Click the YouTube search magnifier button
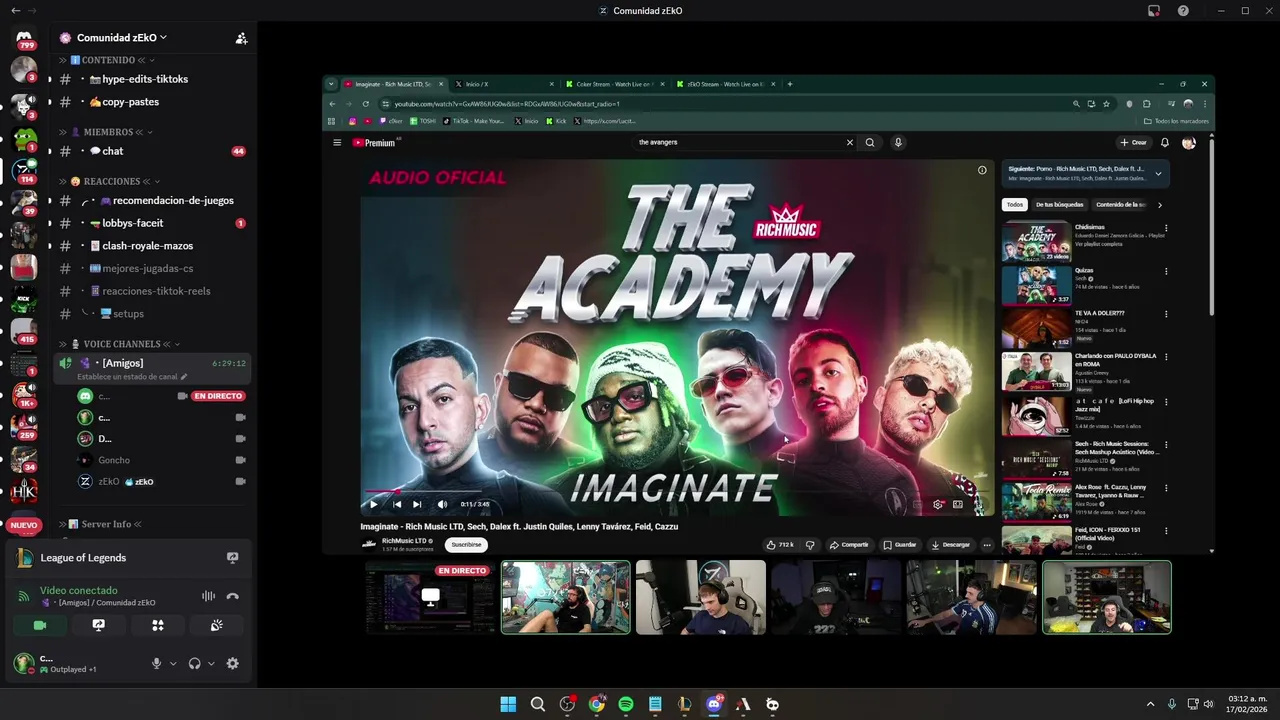Viewport: 1280px width, 720px height. [870, 143]
